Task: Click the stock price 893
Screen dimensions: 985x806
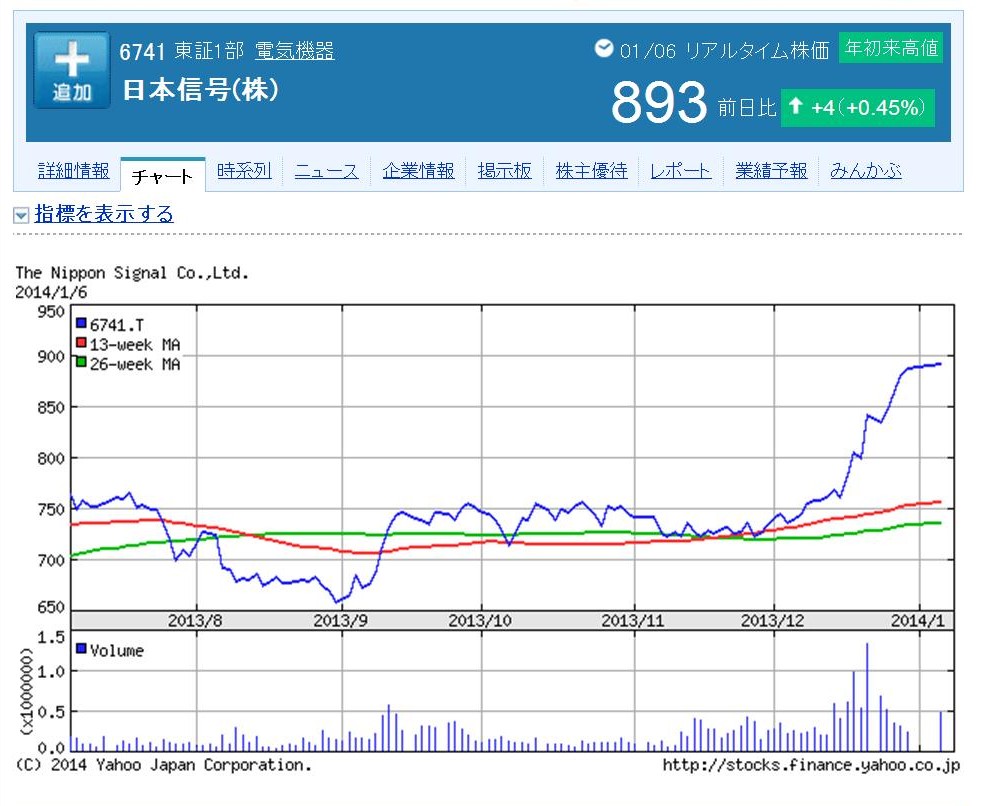Action: (x=660, y=102)
